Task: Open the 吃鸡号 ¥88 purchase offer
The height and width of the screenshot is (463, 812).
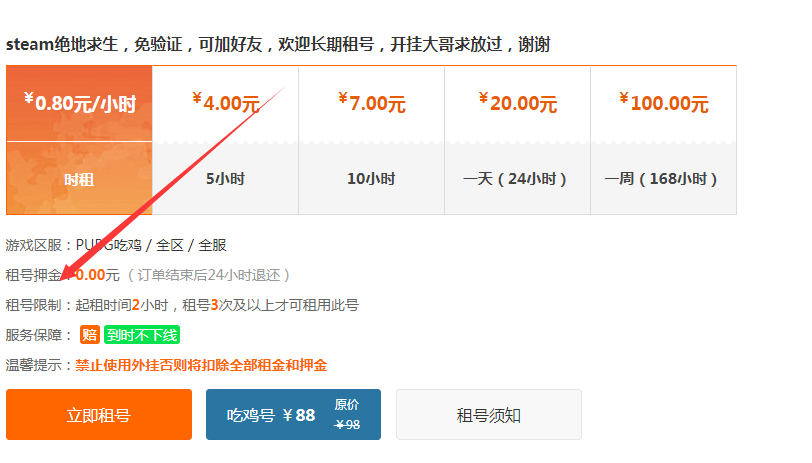Action: click(x=293, y=415)
